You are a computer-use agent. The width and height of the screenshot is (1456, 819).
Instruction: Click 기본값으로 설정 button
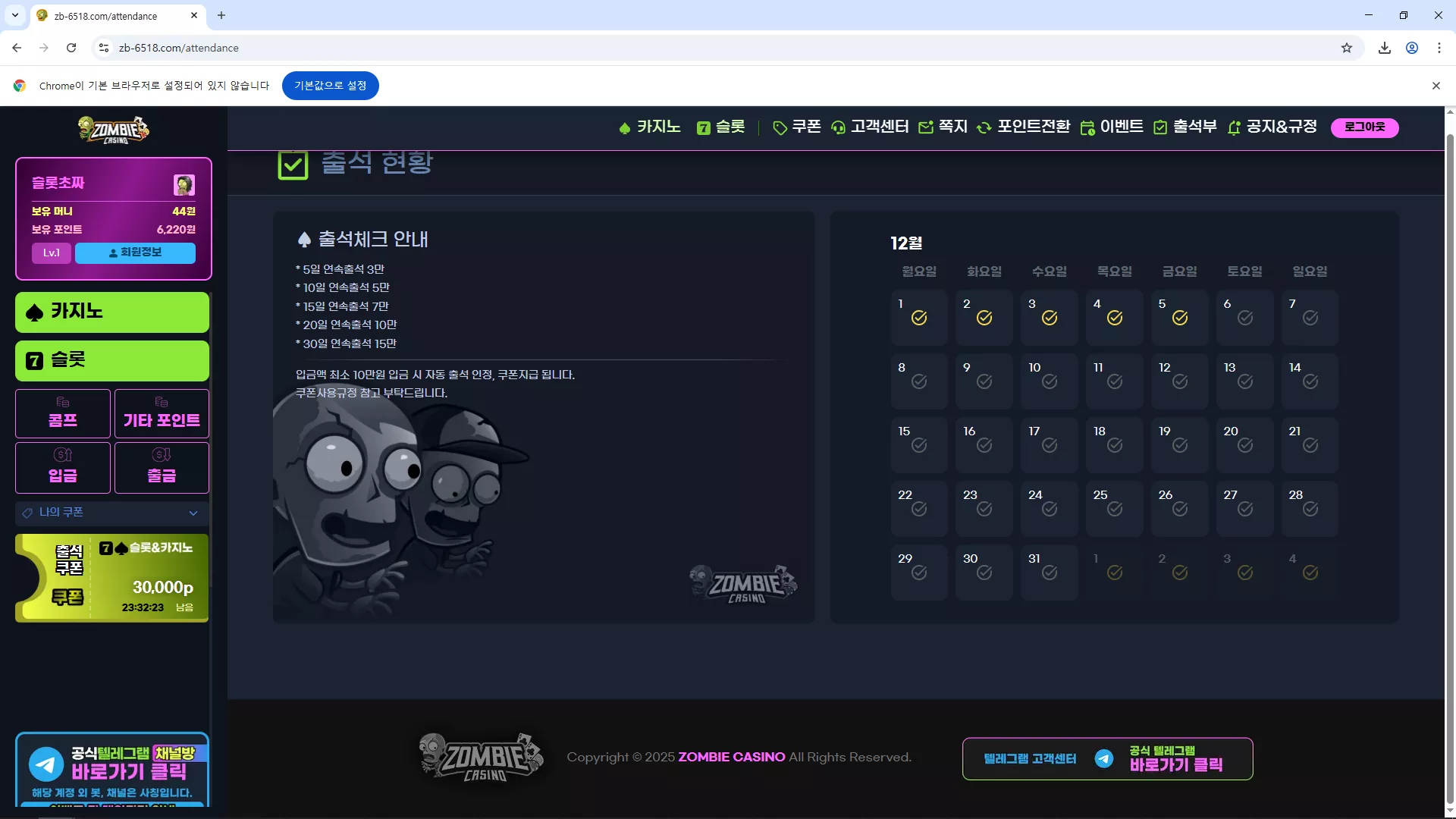330,86
